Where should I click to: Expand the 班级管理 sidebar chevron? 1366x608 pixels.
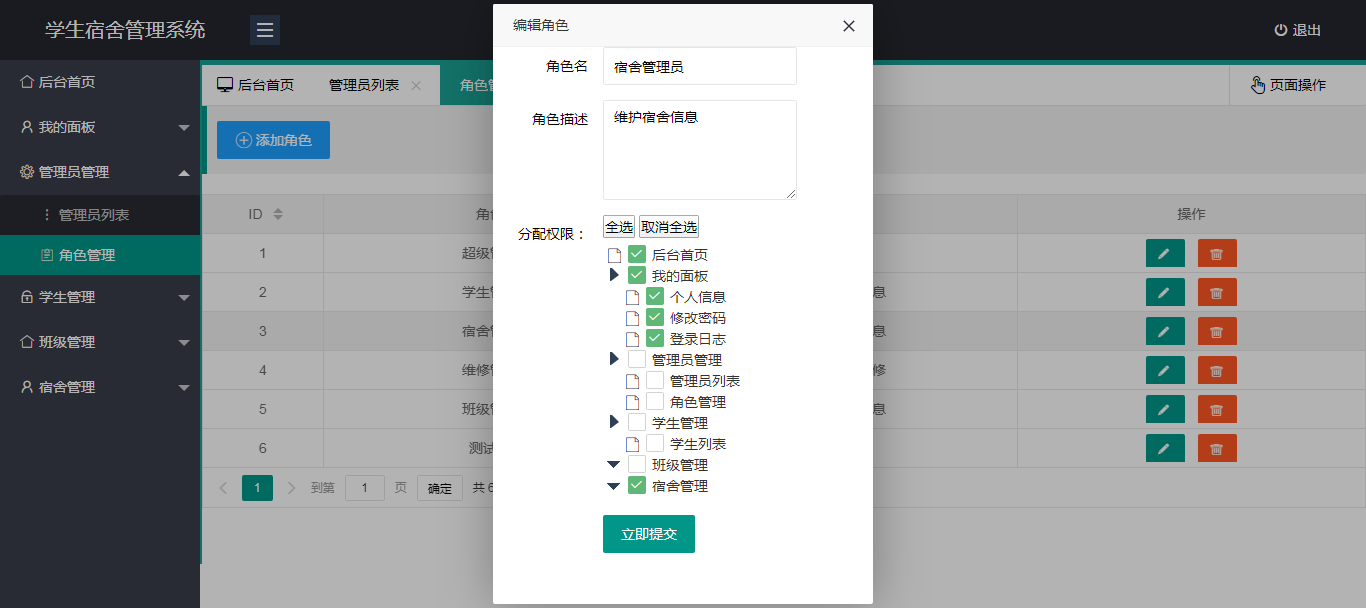(184, 341)
